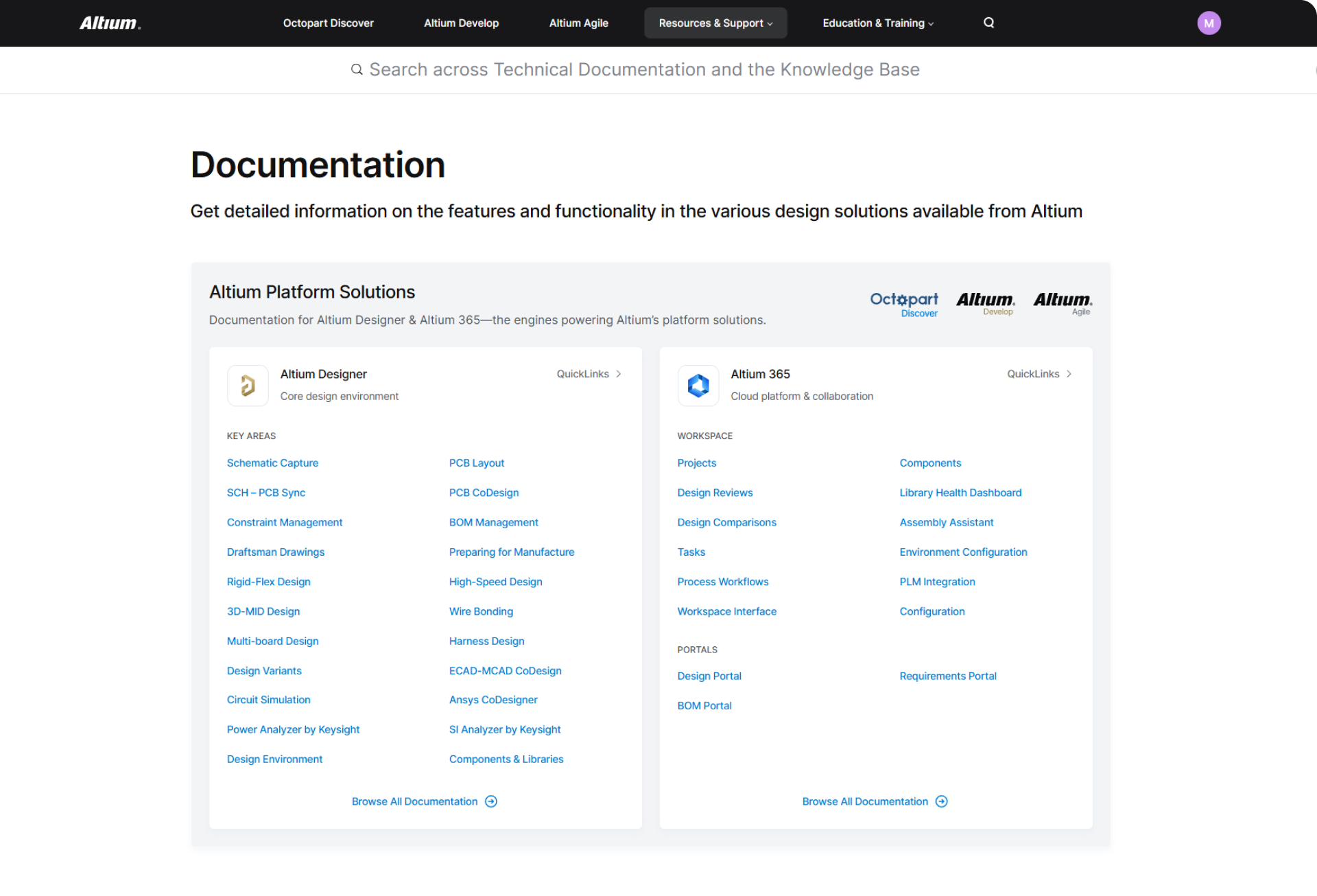This screenshot has width=1317, height=896.
Task: Click the search bar magnifier icon
Action: 357,69
